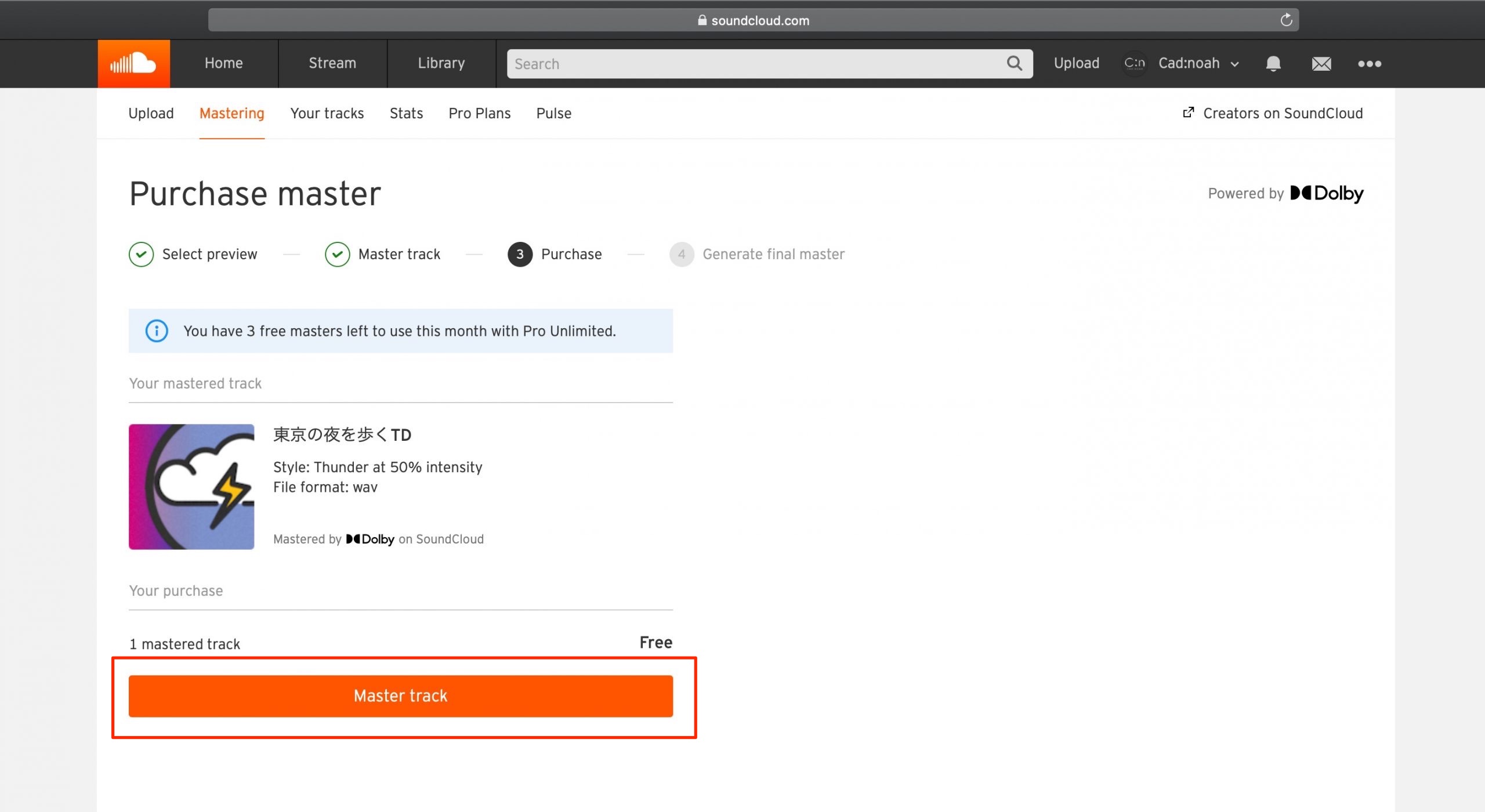Screen dimensions: 1485x812
Task: Click the free masters left notice text
Action: [x=400, y=331]
